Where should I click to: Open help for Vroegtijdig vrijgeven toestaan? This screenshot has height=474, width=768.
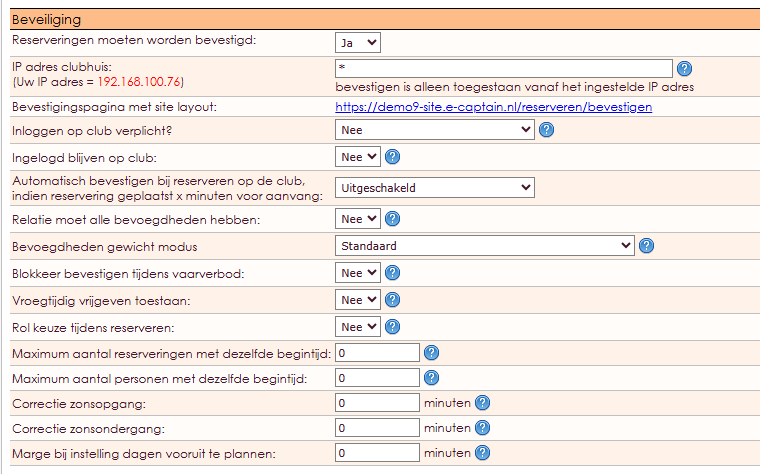392,300
